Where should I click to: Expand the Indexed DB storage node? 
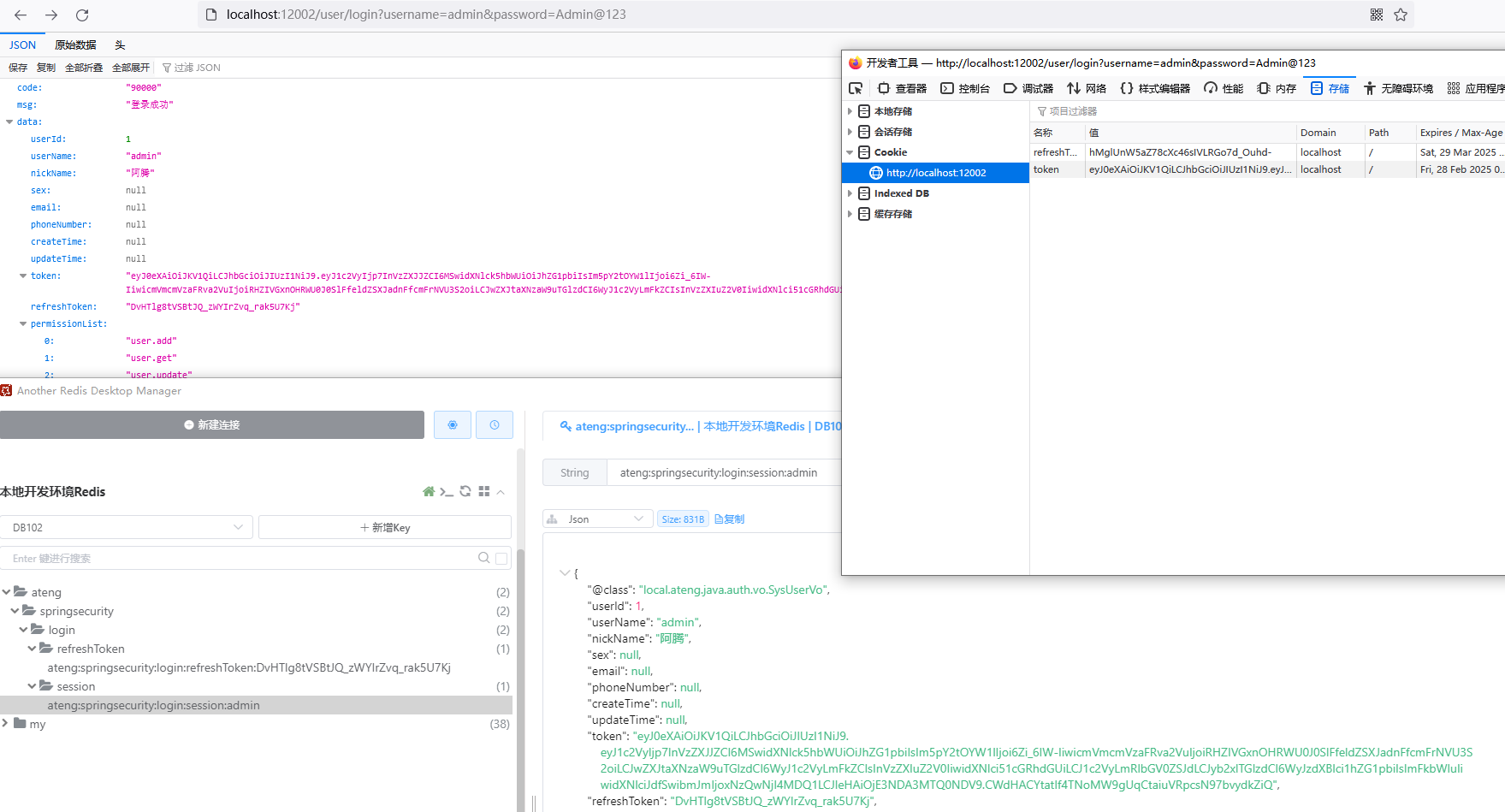pos(850,193)
